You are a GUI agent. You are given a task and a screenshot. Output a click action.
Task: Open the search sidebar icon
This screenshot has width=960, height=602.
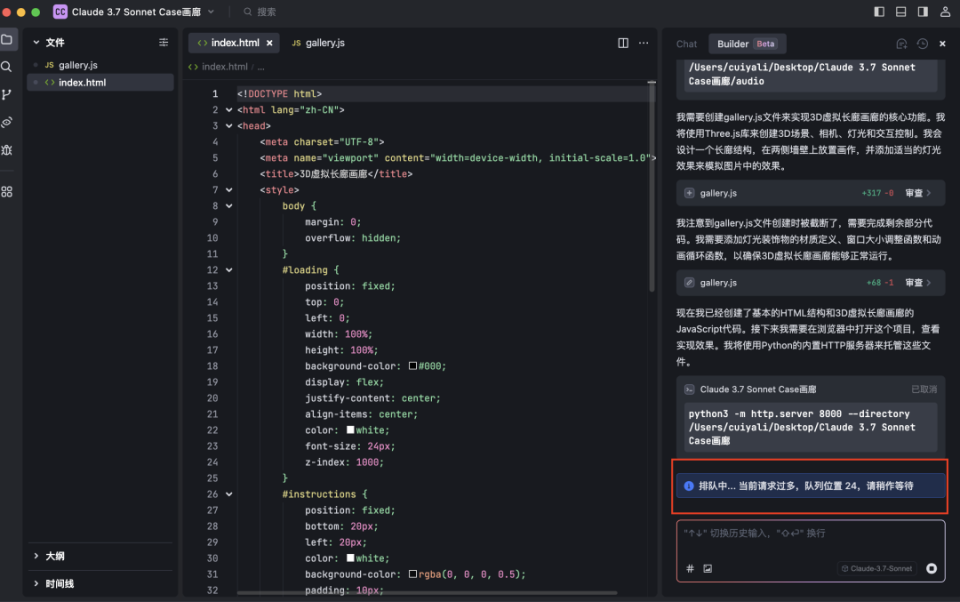click(x=7, y=67)
